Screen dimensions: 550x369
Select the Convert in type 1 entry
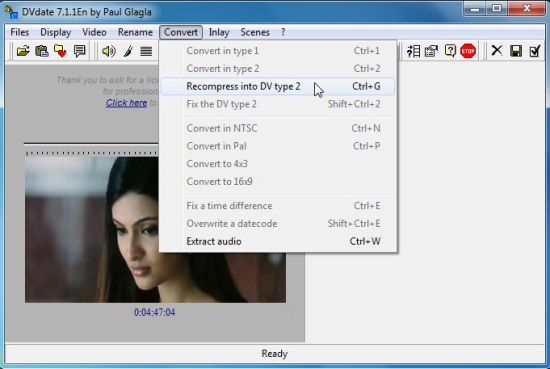pyautogui.click(x=278, y=51)
